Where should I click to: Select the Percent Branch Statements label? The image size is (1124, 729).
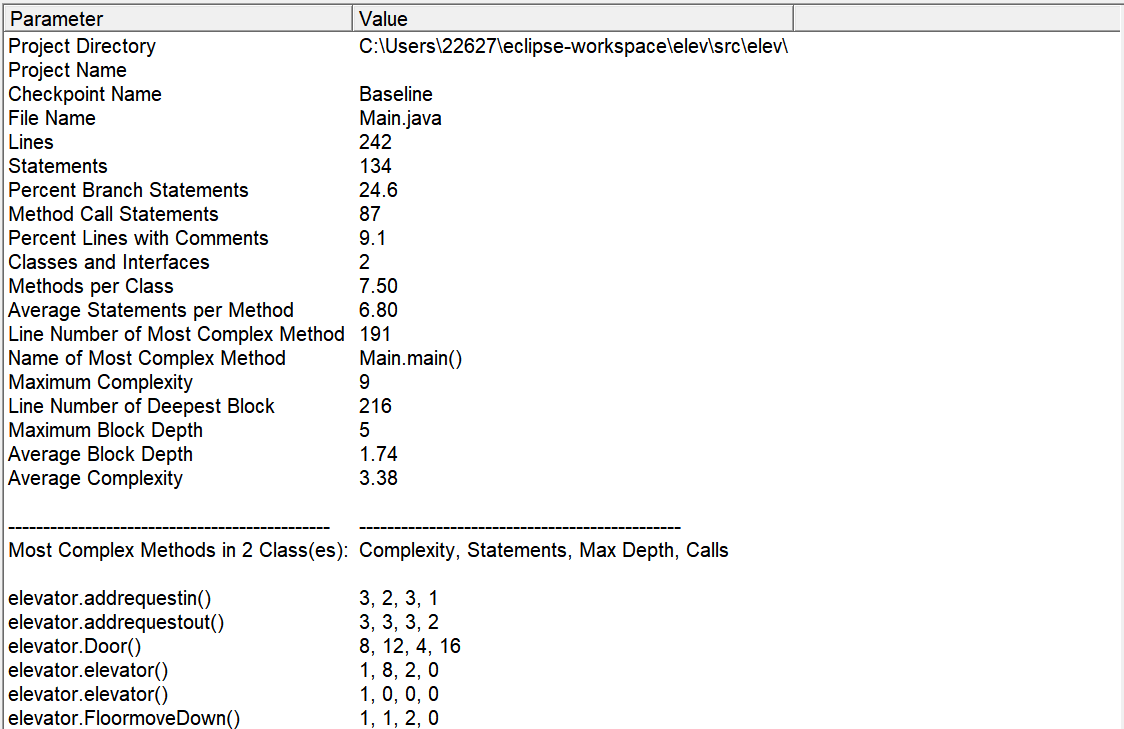[128, 191]
